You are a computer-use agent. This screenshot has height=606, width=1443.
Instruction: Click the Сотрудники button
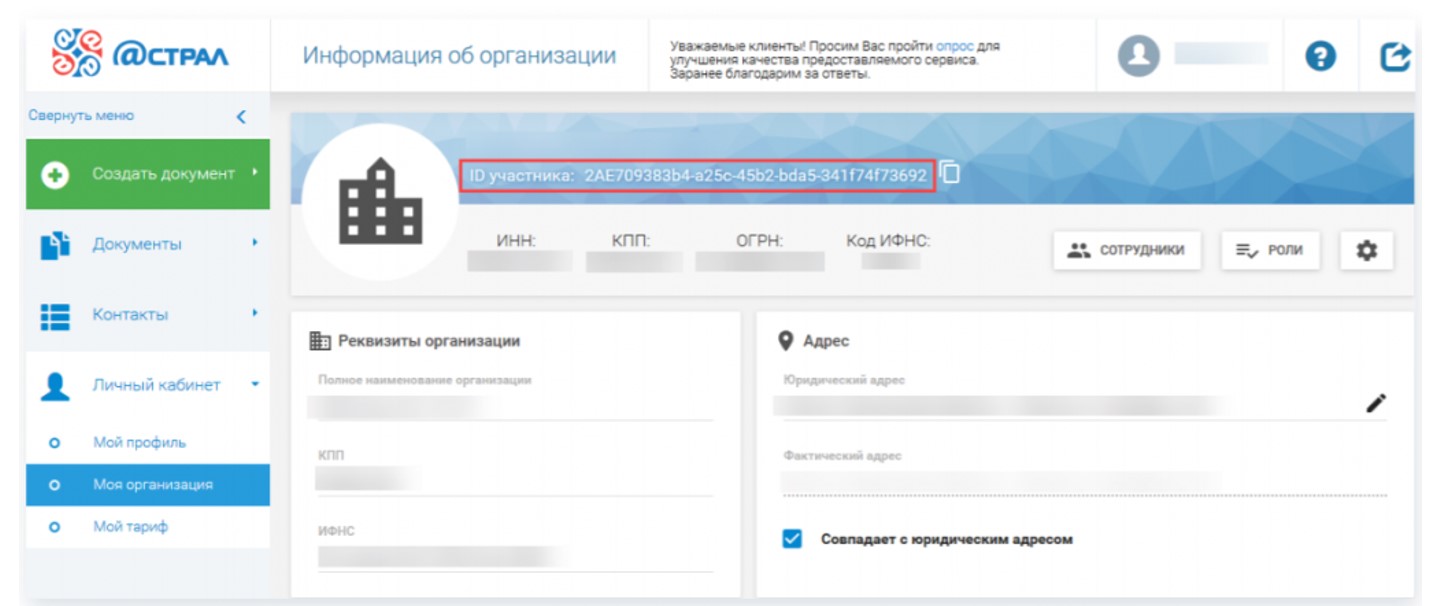[1126, 251]
